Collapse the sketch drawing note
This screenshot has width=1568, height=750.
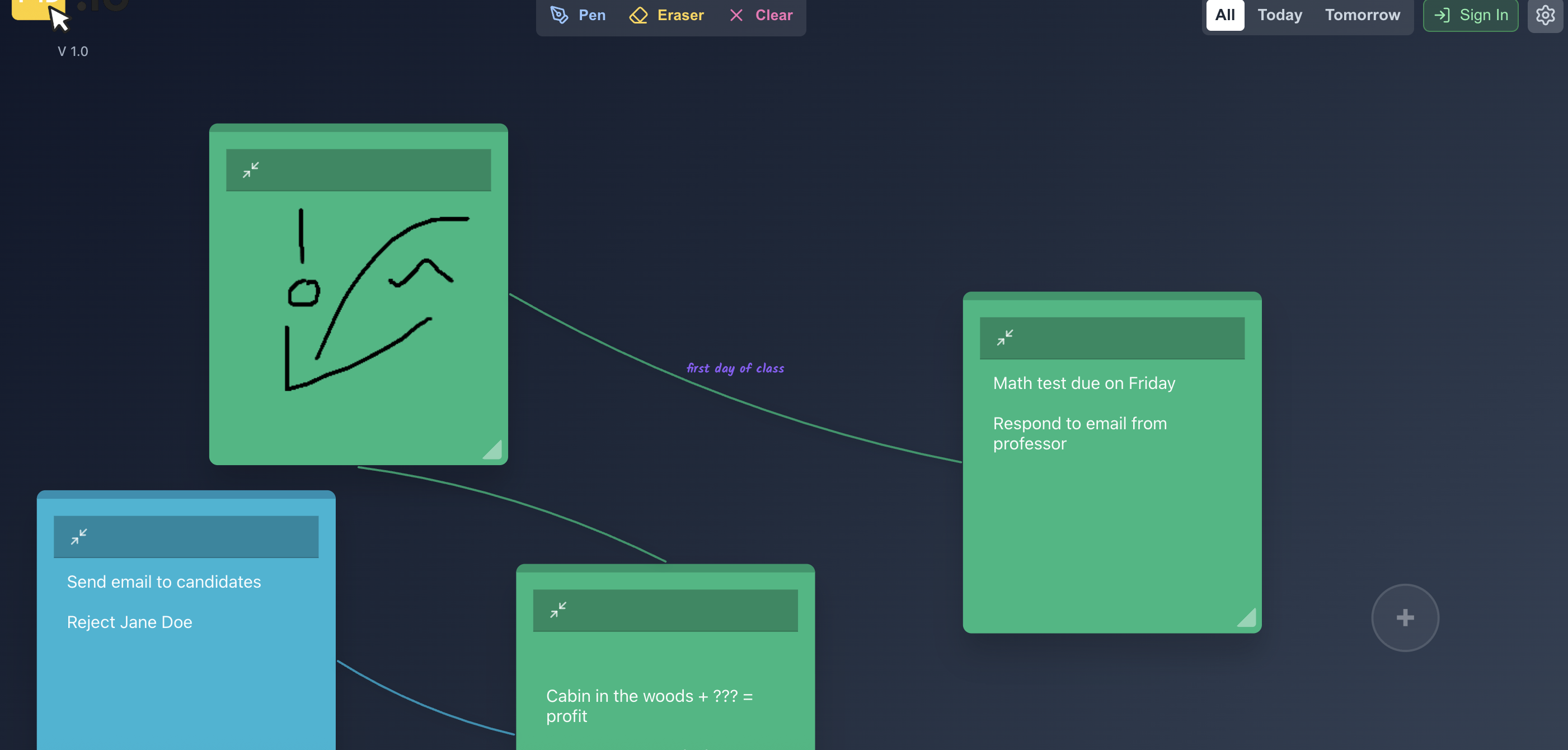tap(251, 170)
